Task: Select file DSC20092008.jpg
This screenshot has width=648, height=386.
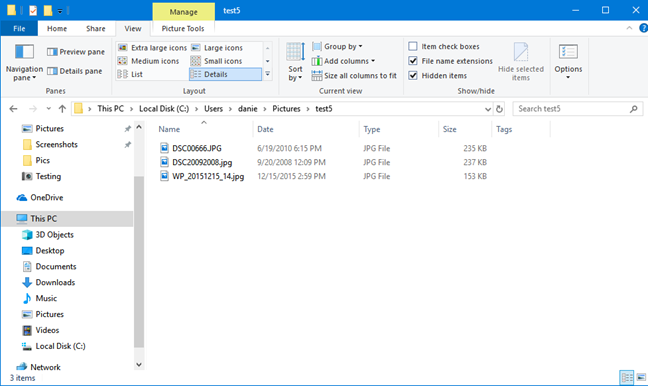Action: pos(202,162)
